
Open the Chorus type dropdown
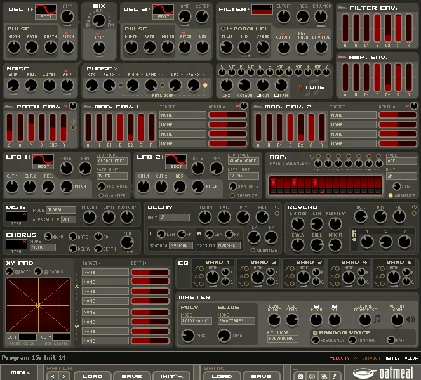pos(43,248)
